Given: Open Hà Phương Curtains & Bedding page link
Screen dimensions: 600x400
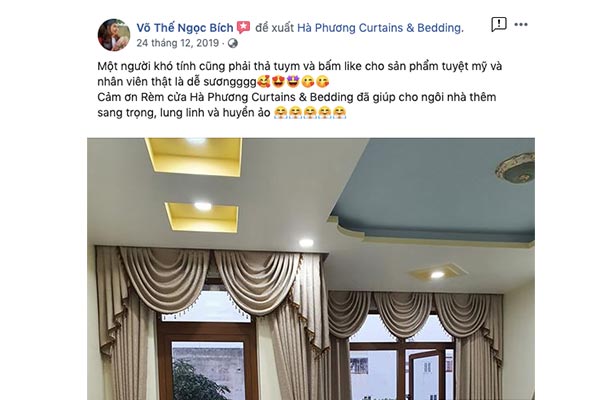Looking at the screenshot, I should coord(380,28).
